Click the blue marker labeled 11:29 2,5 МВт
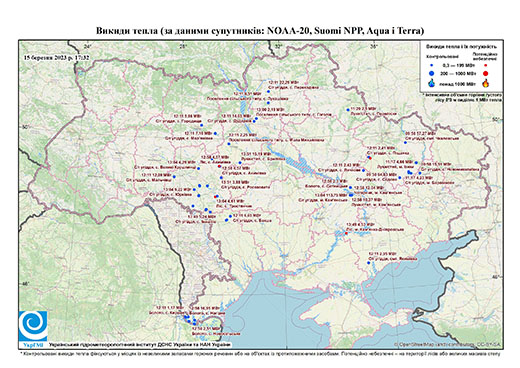The width and height of the screenshot is (520, 368). point(348,109)
